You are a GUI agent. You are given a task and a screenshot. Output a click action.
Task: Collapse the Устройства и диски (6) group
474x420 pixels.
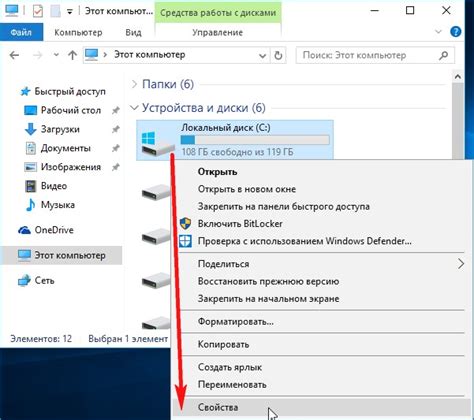134,108
